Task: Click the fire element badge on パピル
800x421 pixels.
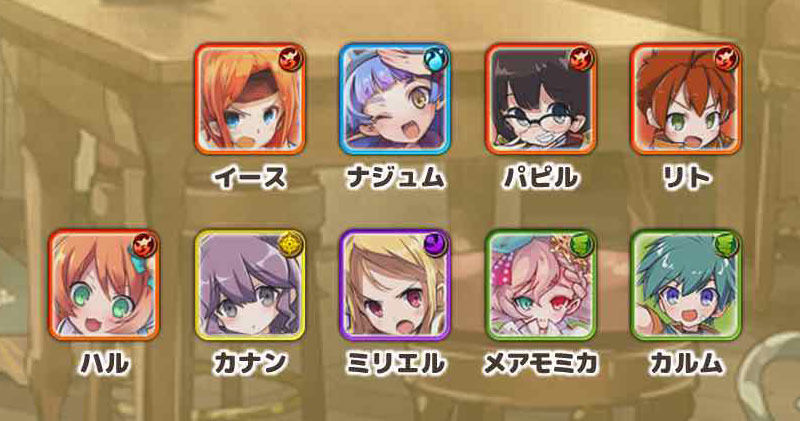Action: pos(582,58)
